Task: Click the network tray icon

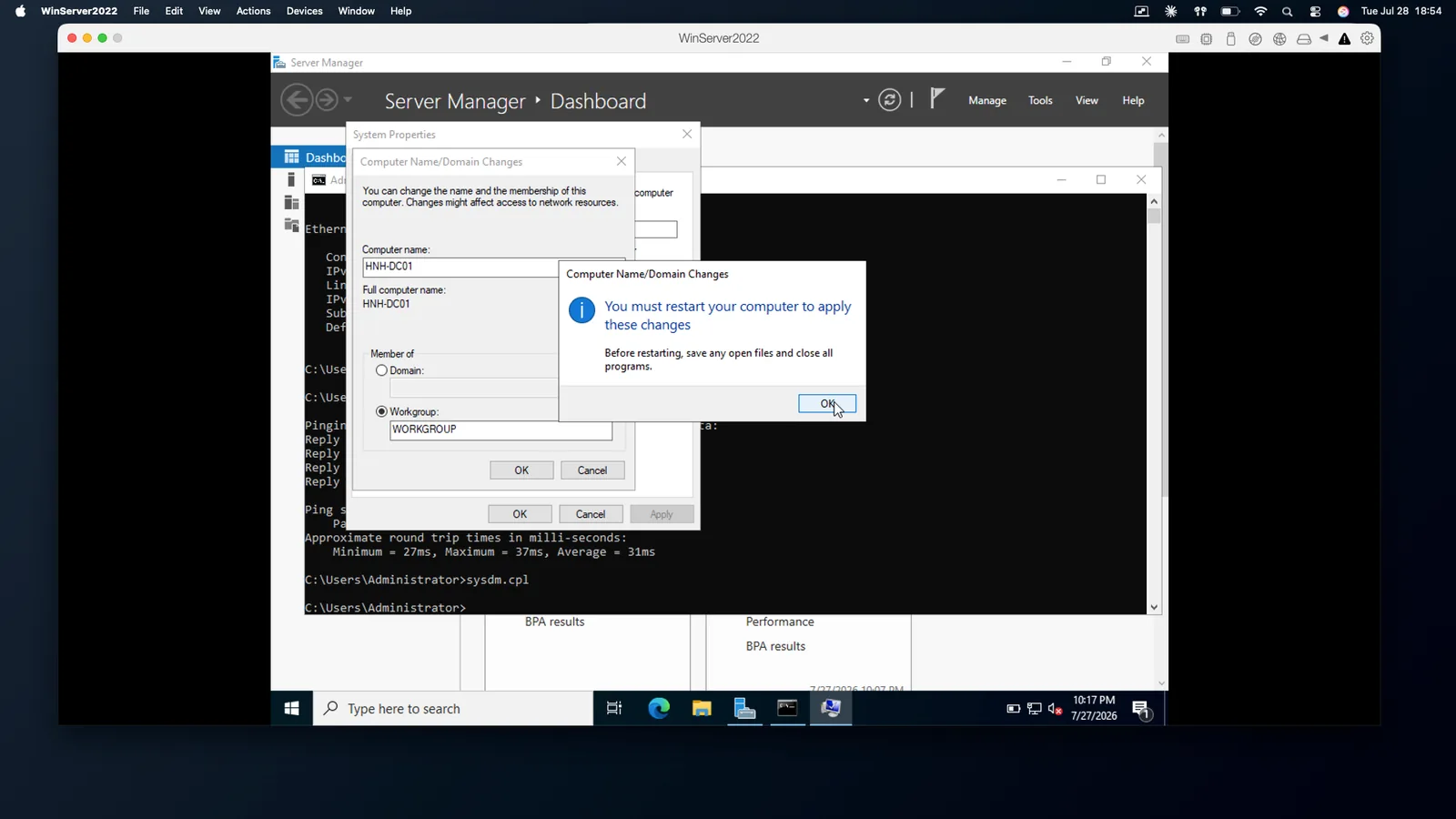Action: pos(1034,709)
